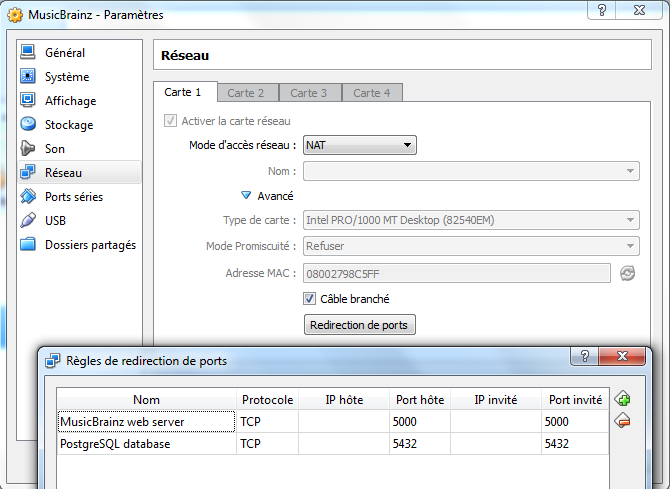Open the Son audio settings
This screenshot has width=670, height=489.
coord(54,149)
